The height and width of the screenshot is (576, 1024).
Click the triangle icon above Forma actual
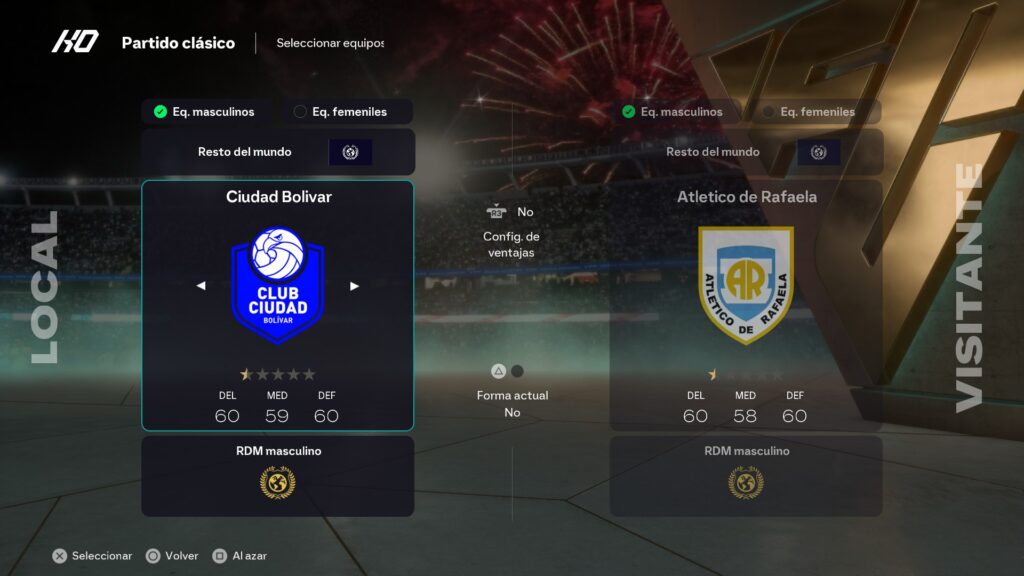(x=498, y=371)
